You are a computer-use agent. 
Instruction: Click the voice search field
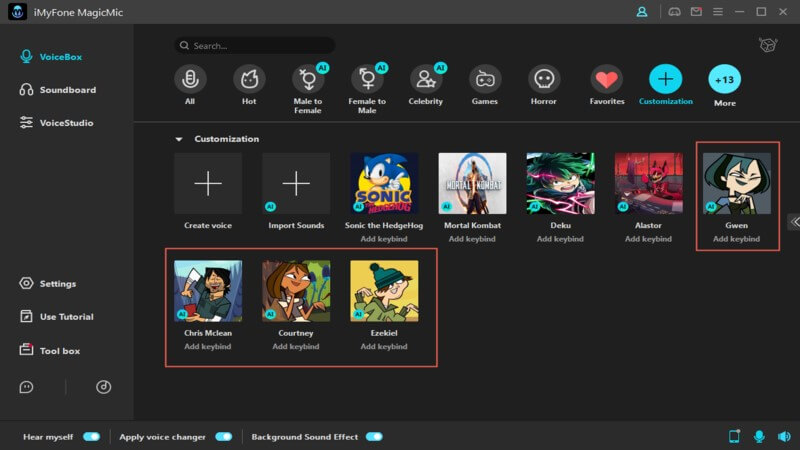click(x=254, y=45)
